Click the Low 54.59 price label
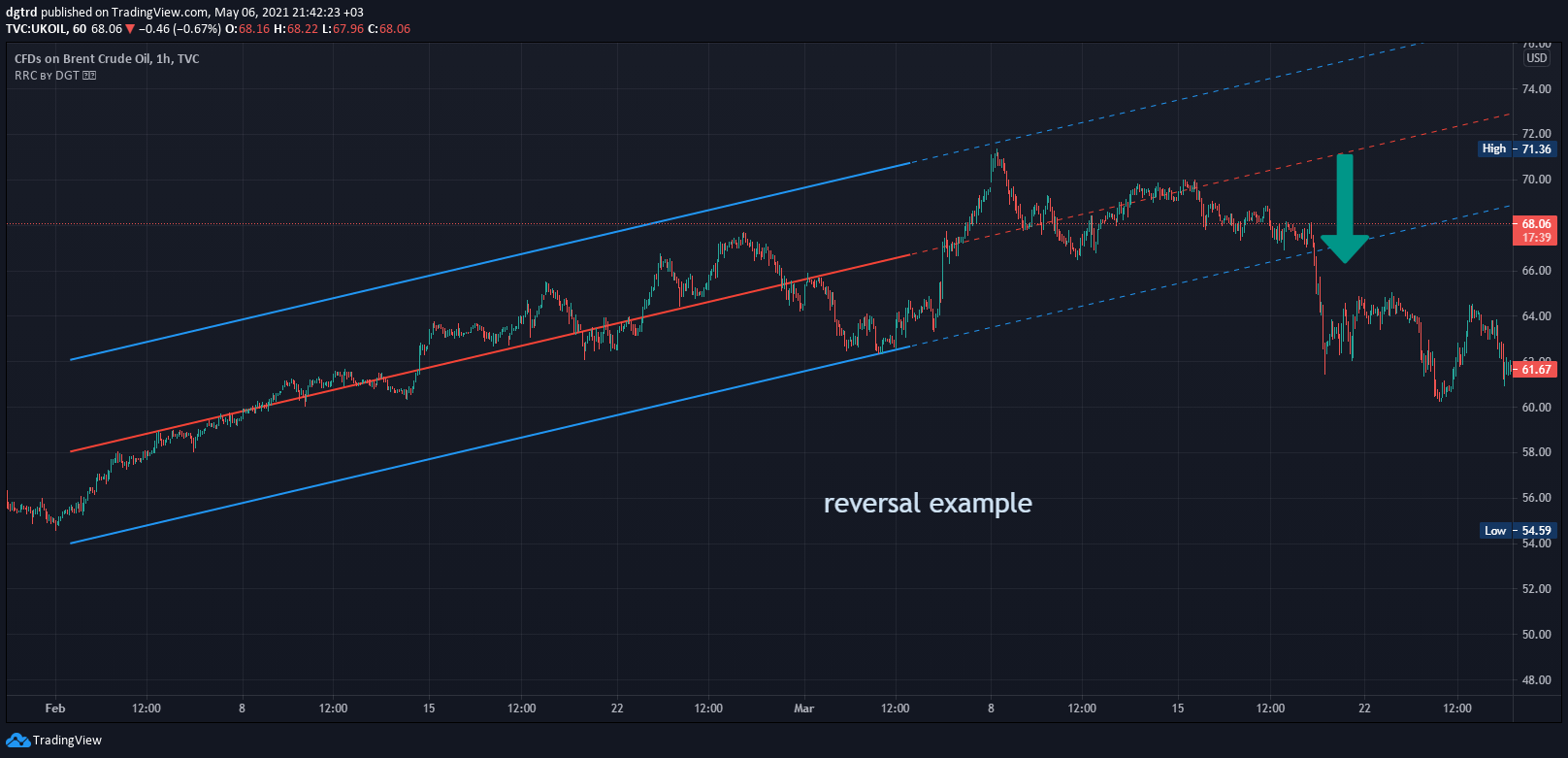This screenshot has height=758, width=1568. tap(1518, 530)
